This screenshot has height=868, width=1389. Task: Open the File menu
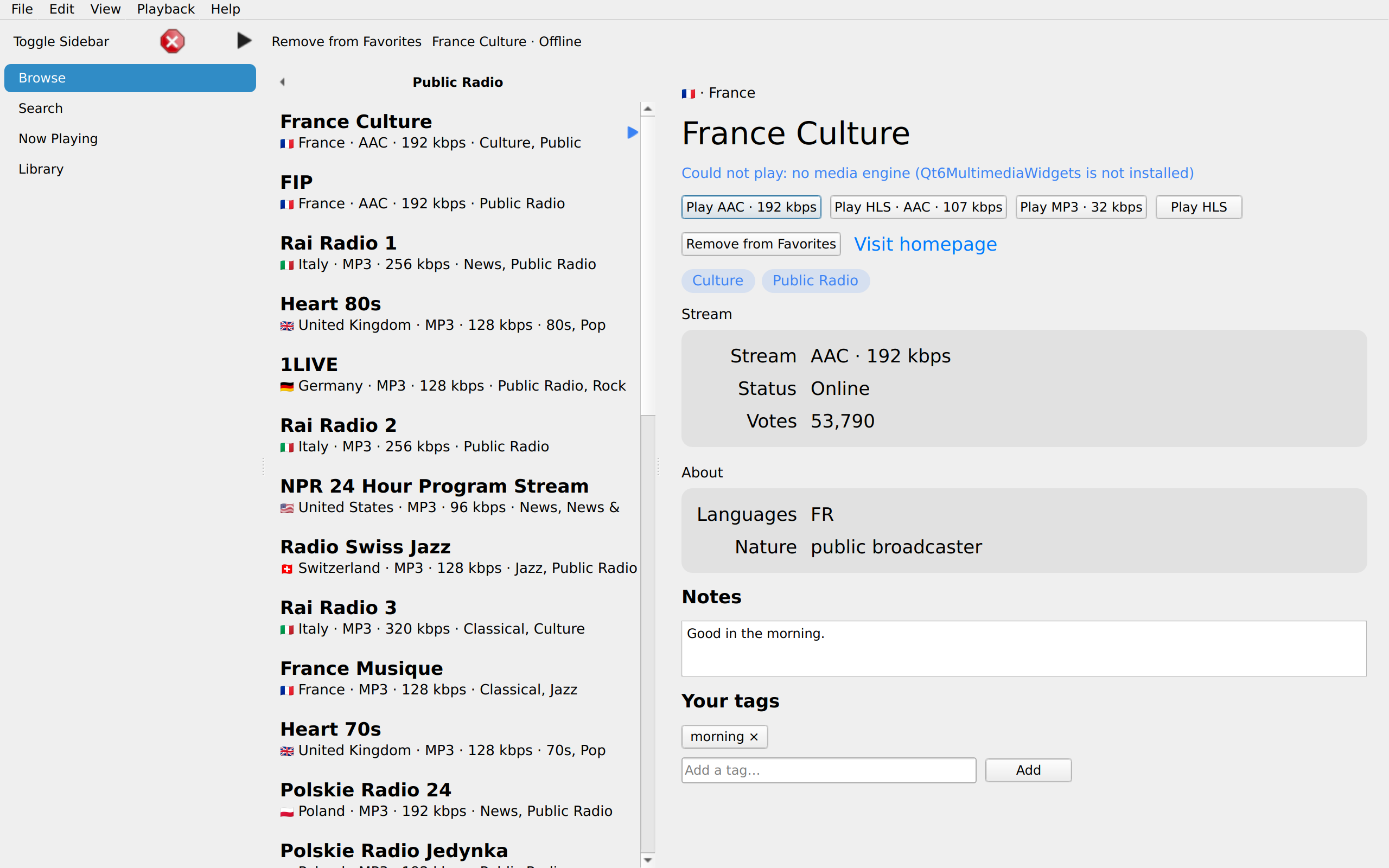22,9
